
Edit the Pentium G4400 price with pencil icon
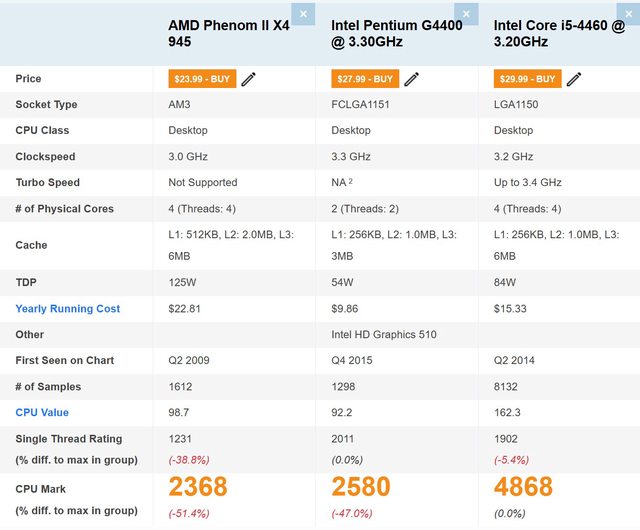(412, 79)
